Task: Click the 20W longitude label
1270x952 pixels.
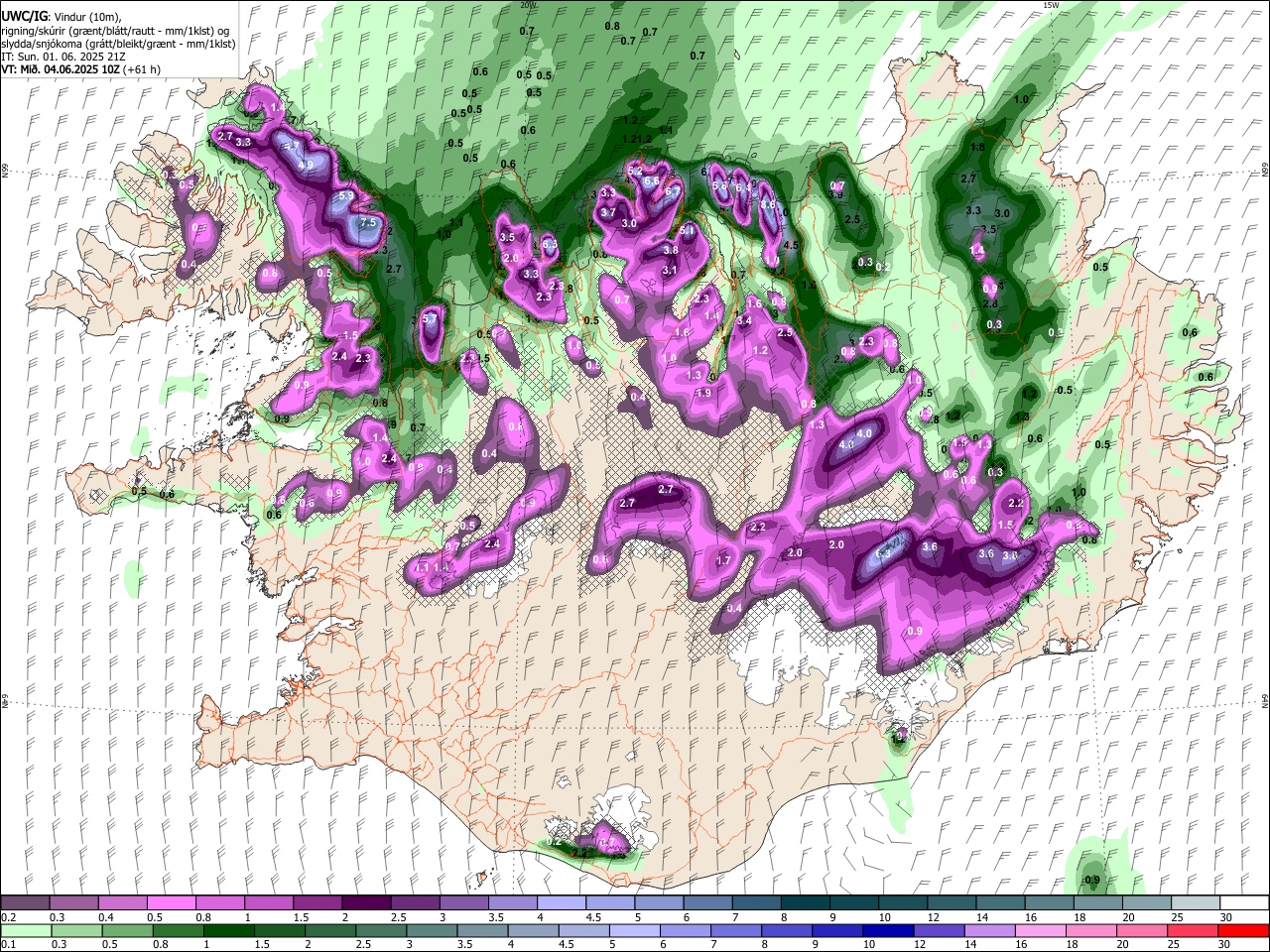Action: pos(529,5)
